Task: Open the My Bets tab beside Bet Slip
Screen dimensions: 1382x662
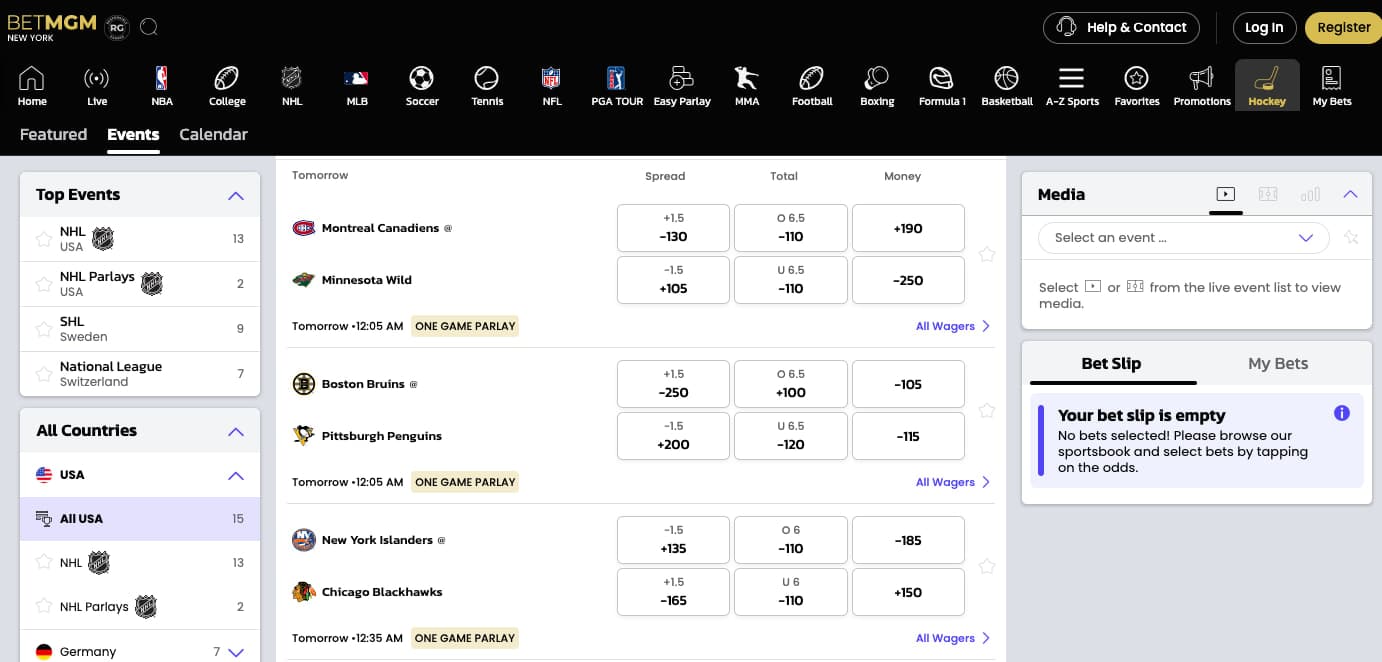Action: (1278, 364)
